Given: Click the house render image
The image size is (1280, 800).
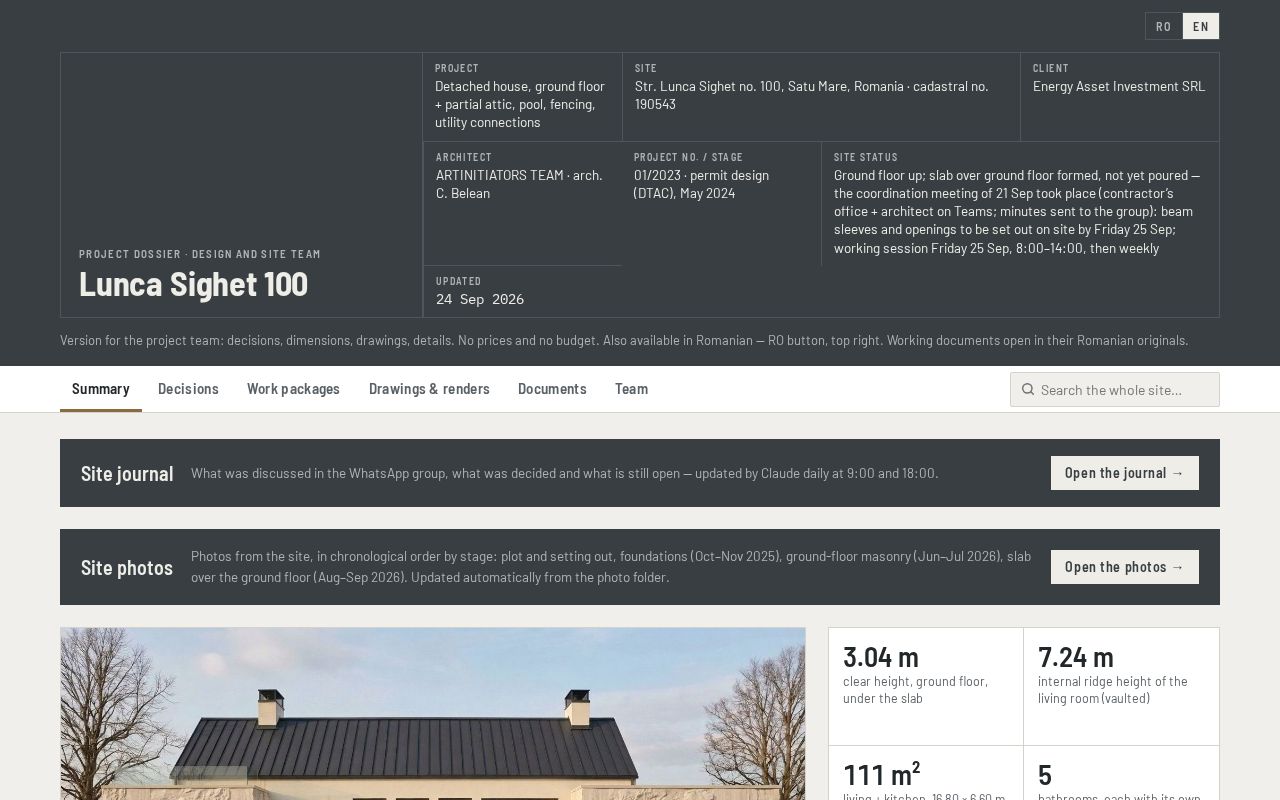Looking at the screenshot, I should point(432,714).
